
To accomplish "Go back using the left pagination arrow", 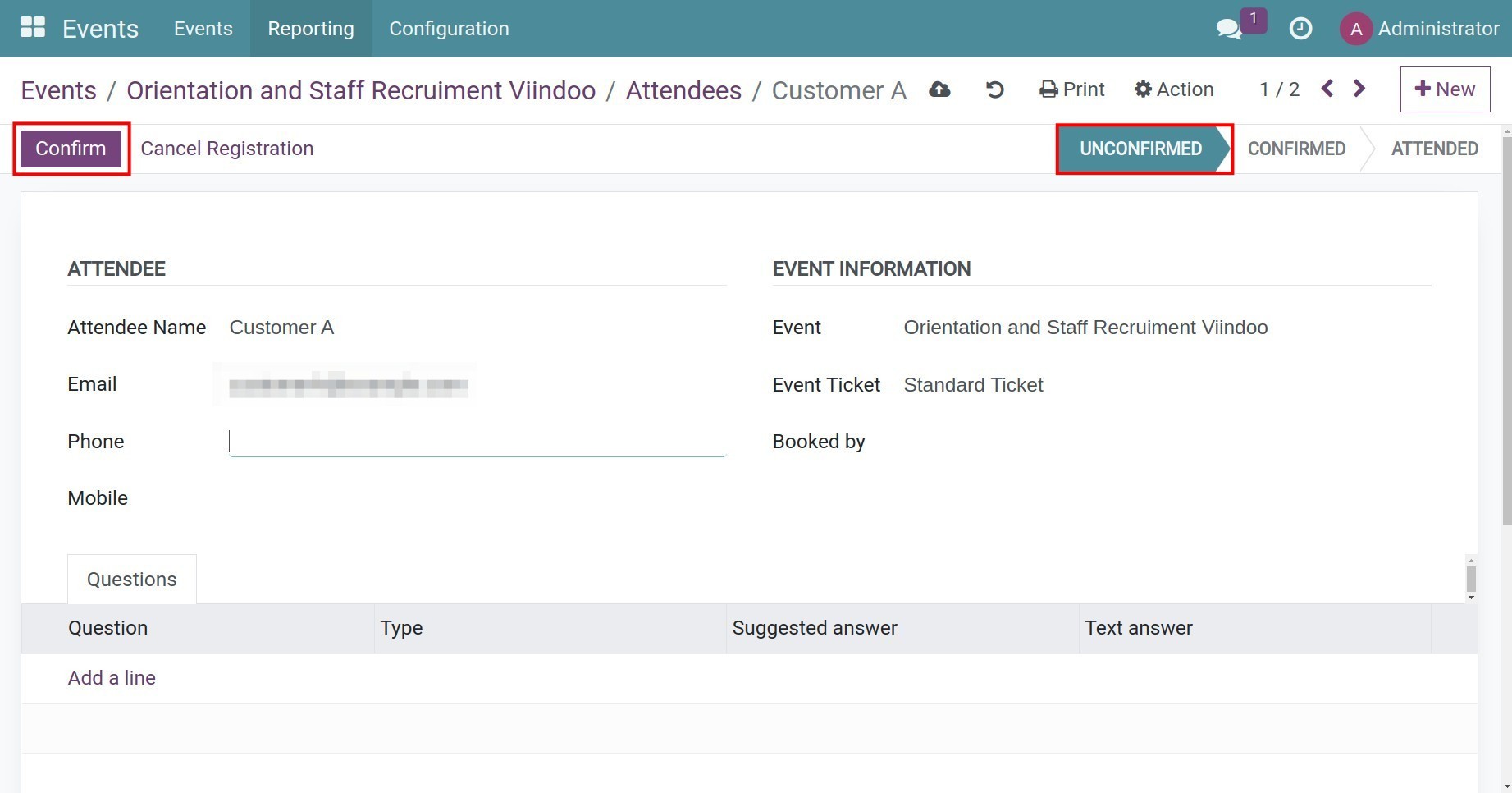I will pos(1327,89).
